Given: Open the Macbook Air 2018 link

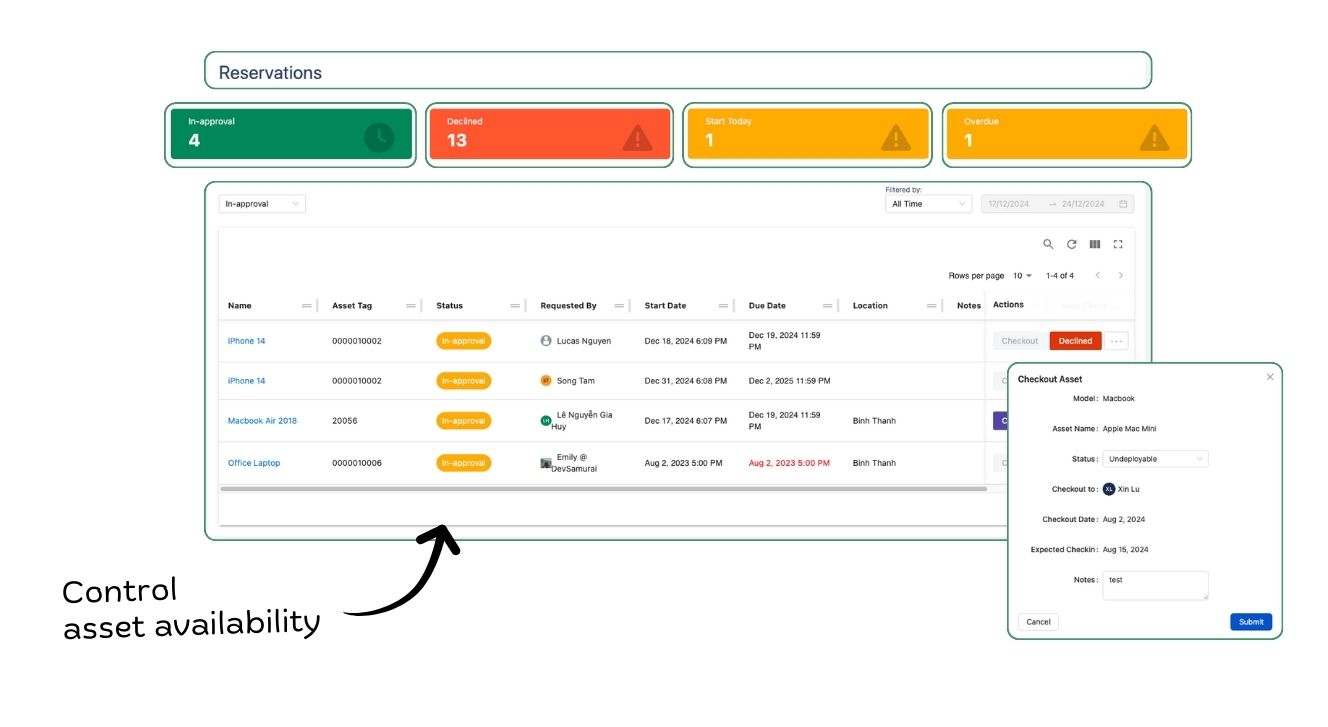Looking at the screenshot, I should [262, 421].
